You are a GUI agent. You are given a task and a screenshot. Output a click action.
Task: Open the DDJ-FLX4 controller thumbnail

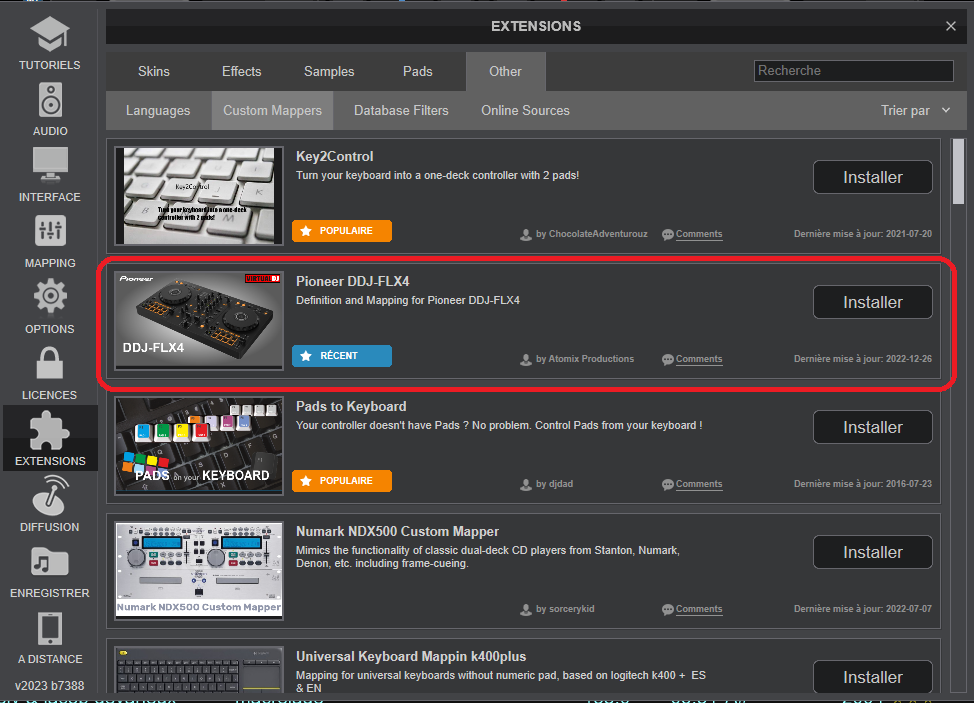point(199,320)
